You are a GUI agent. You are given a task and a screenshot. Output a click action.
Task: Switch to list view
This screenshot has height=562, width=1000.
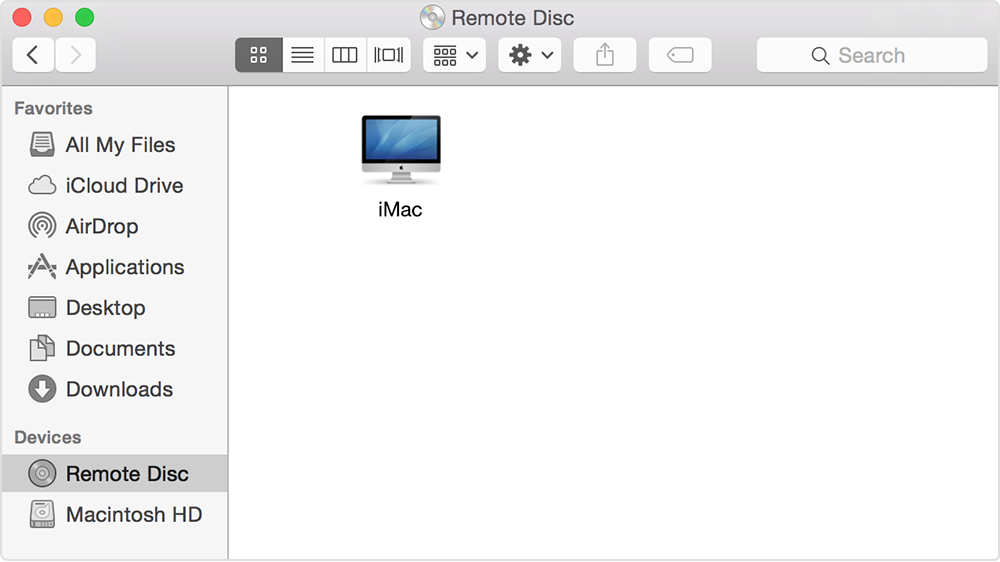302,55
